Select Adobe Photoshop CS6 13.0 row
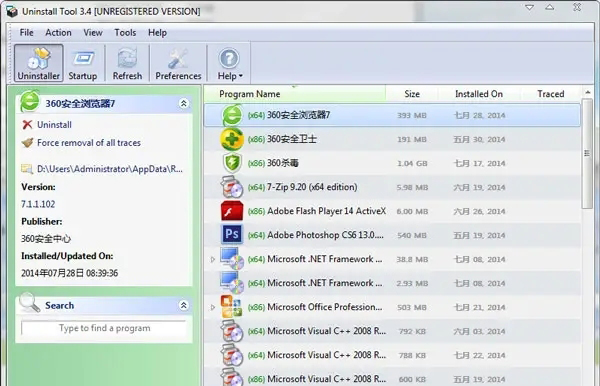 (x=392, y=235)
